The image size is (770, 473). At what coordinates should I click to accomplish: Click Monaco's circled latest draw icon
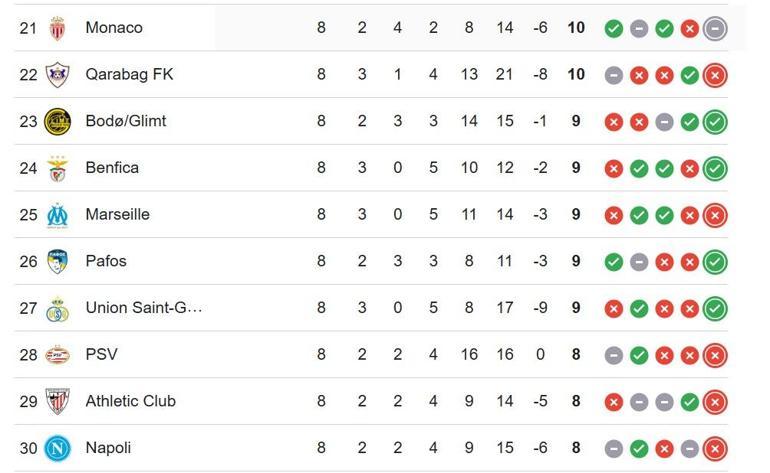coord(714,29)
